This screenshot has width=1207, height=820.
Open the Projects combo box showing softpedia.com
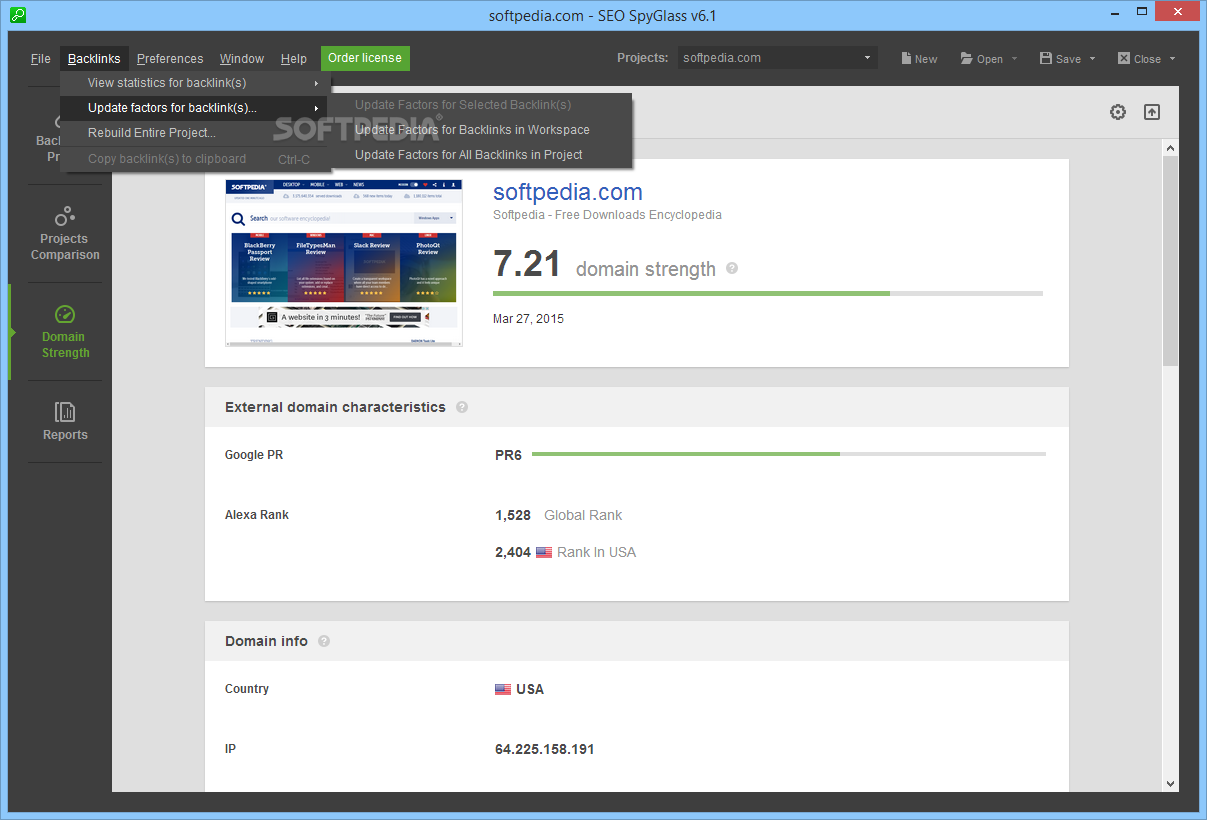777,58
